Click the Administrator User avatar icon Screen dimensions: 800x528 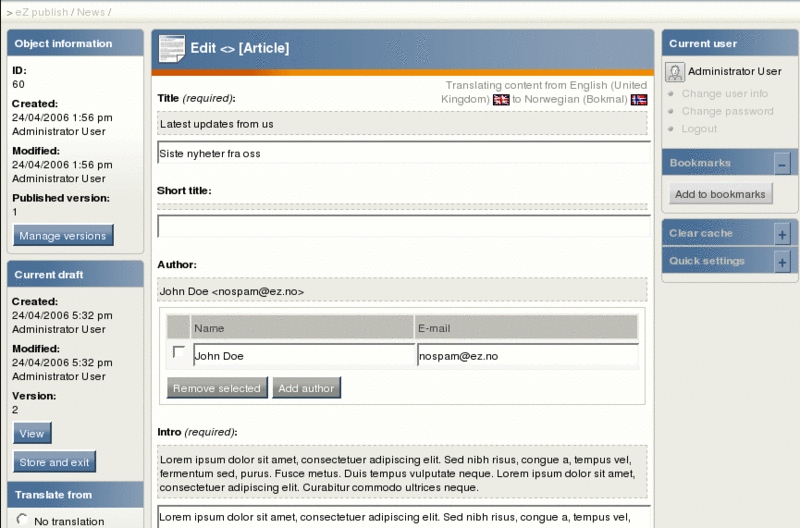674,72
